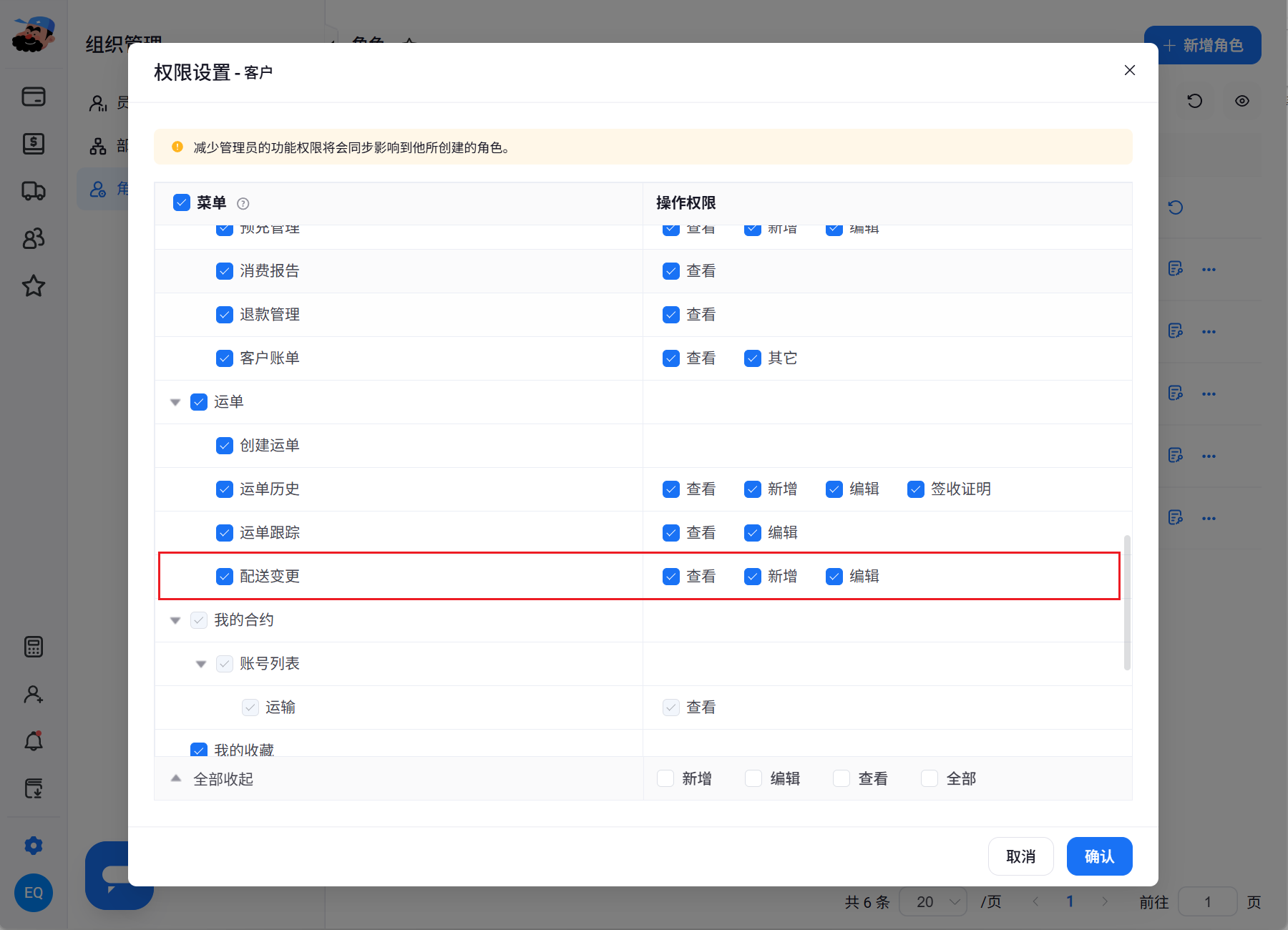Open the star favorites sidebar icon
This screenshot has height=930, width=1288.
tap(34, 286)
